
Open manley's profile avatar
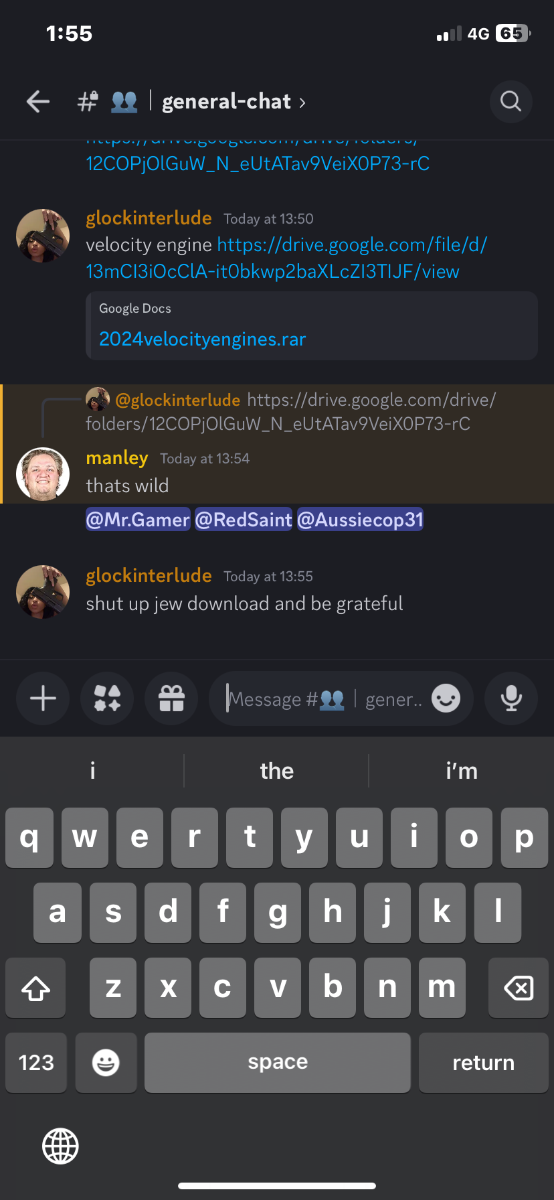43,474
